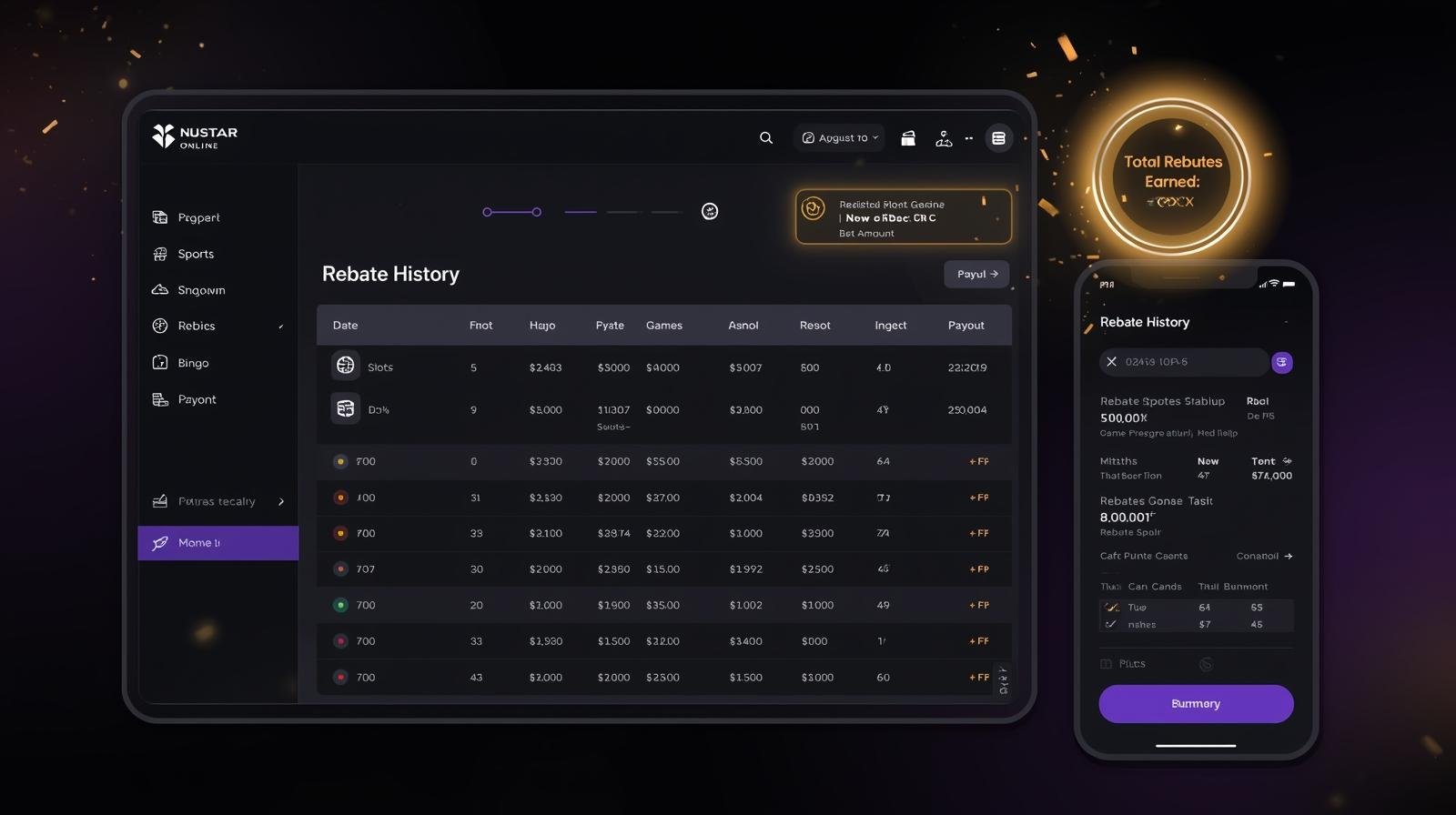Image resolution: width=1456 pixels, height=815 pixels.
Task: Click the Rebics sidebar icon
Action: [160, 326]
